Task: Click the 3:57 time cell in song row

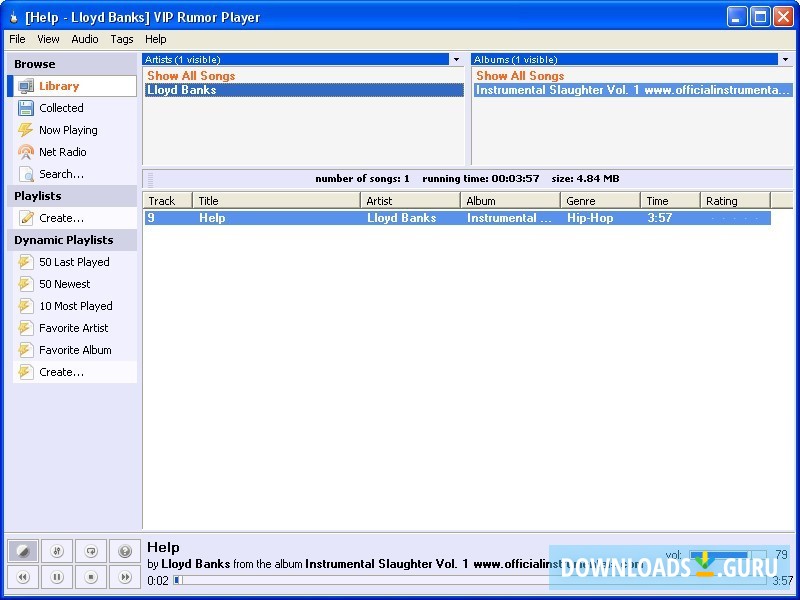Action: pos(660,218)
